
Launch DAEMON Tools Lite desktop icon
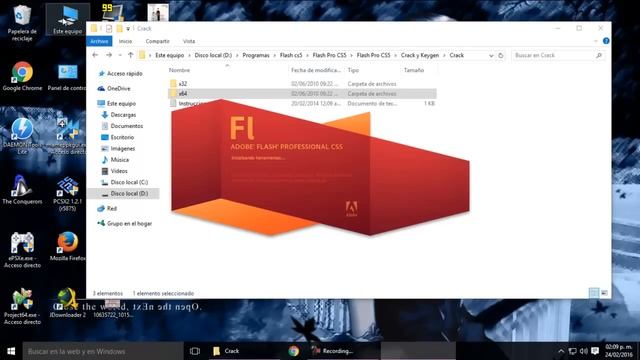click(x=22, y=136)
